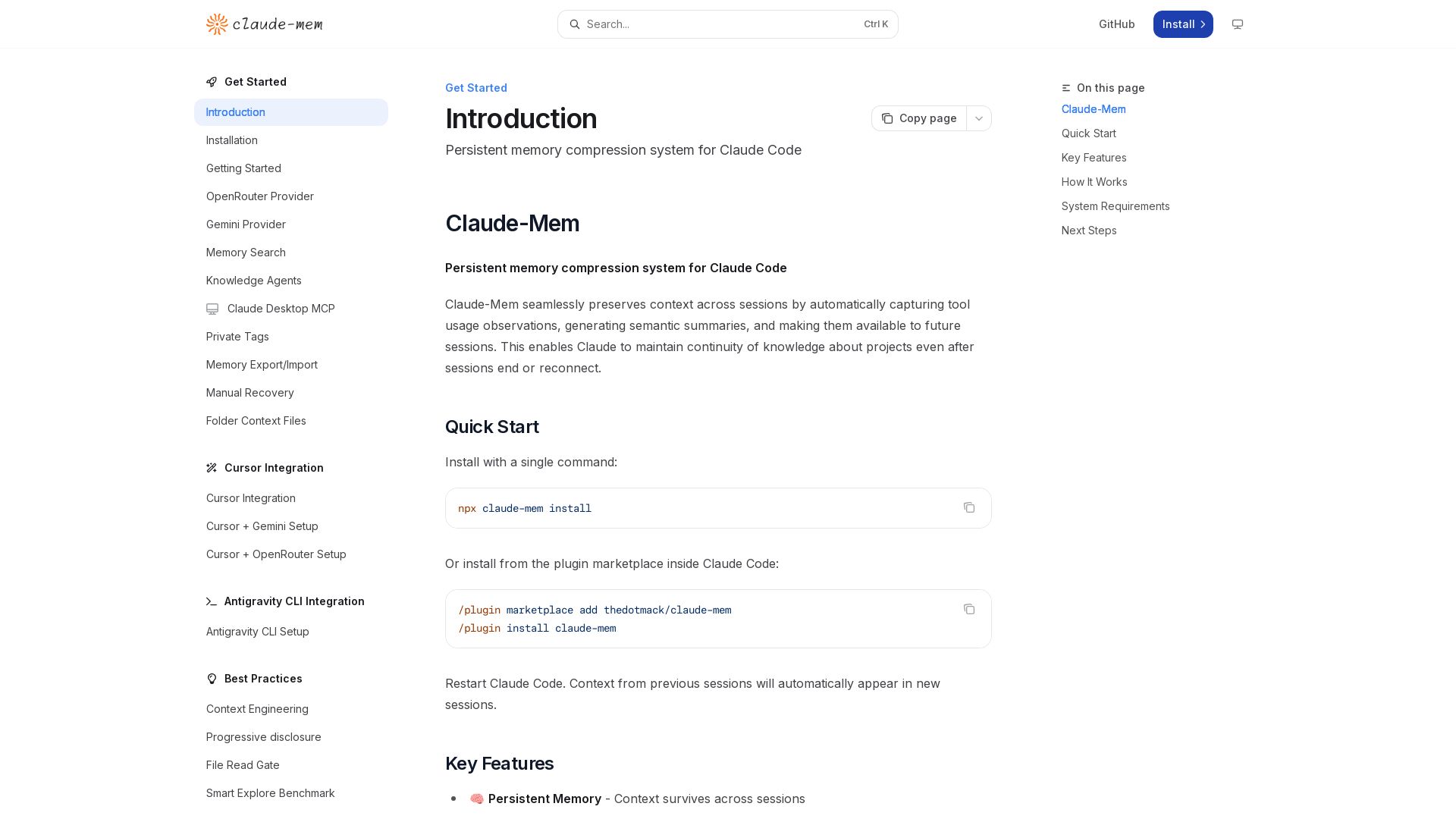The width and height of the screenshot is (1456, 819).
Task: Toggle the light/dark theme monitor icon
Action: 1238,24
